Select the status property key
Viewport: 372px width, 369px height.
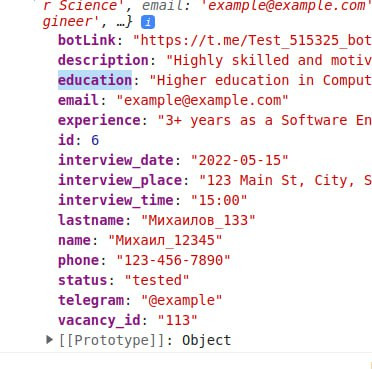point(83,280)
